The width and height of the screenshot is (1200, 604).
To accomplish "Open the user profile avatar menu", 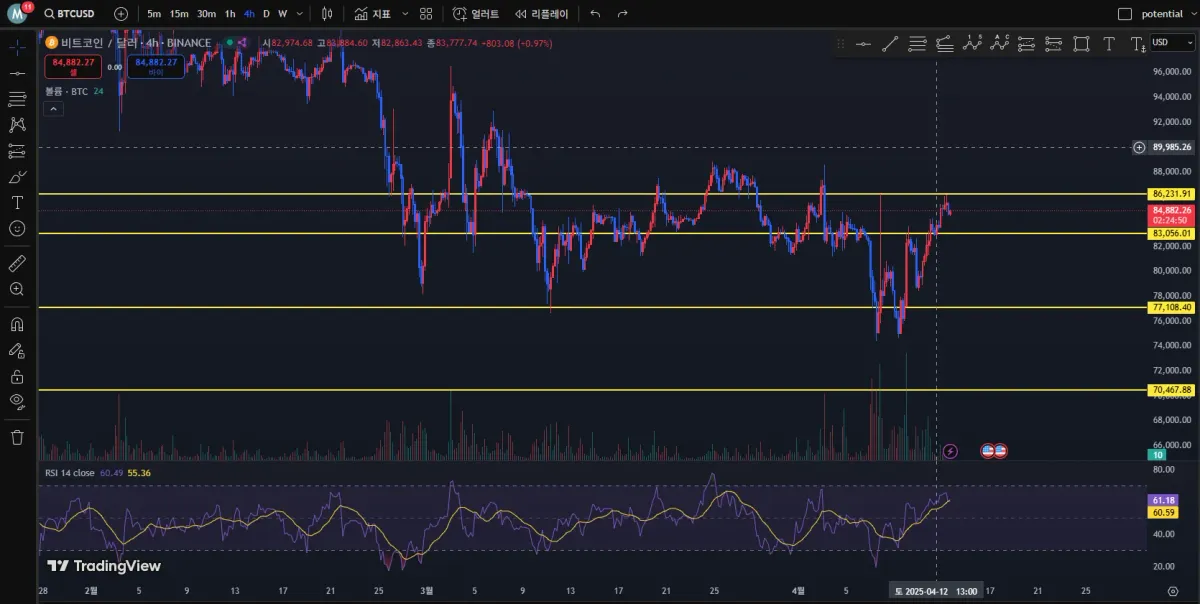I will coord(17,14).
